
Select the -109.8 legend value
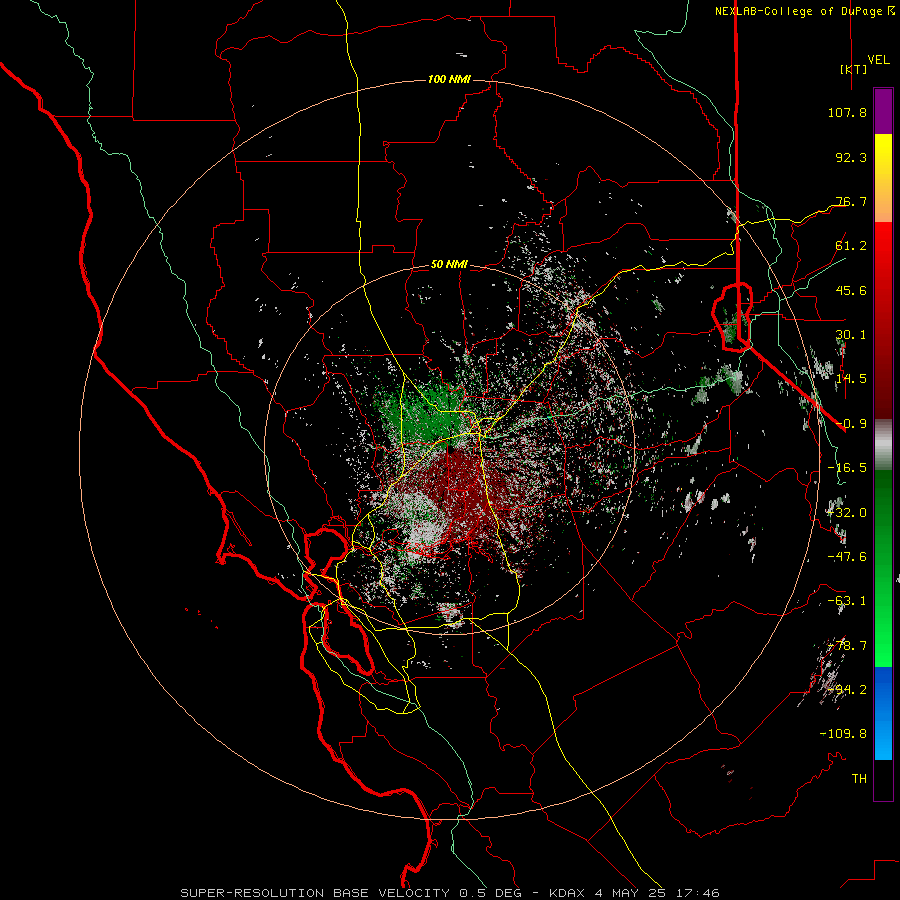(x=843, y=734)
